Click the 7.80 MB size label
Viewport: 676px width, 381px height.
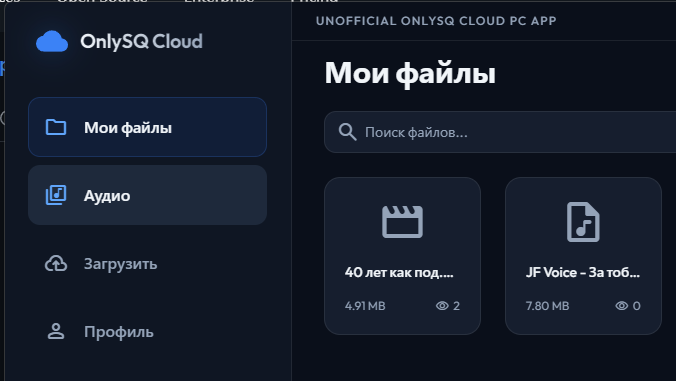[x=547, y=306]
